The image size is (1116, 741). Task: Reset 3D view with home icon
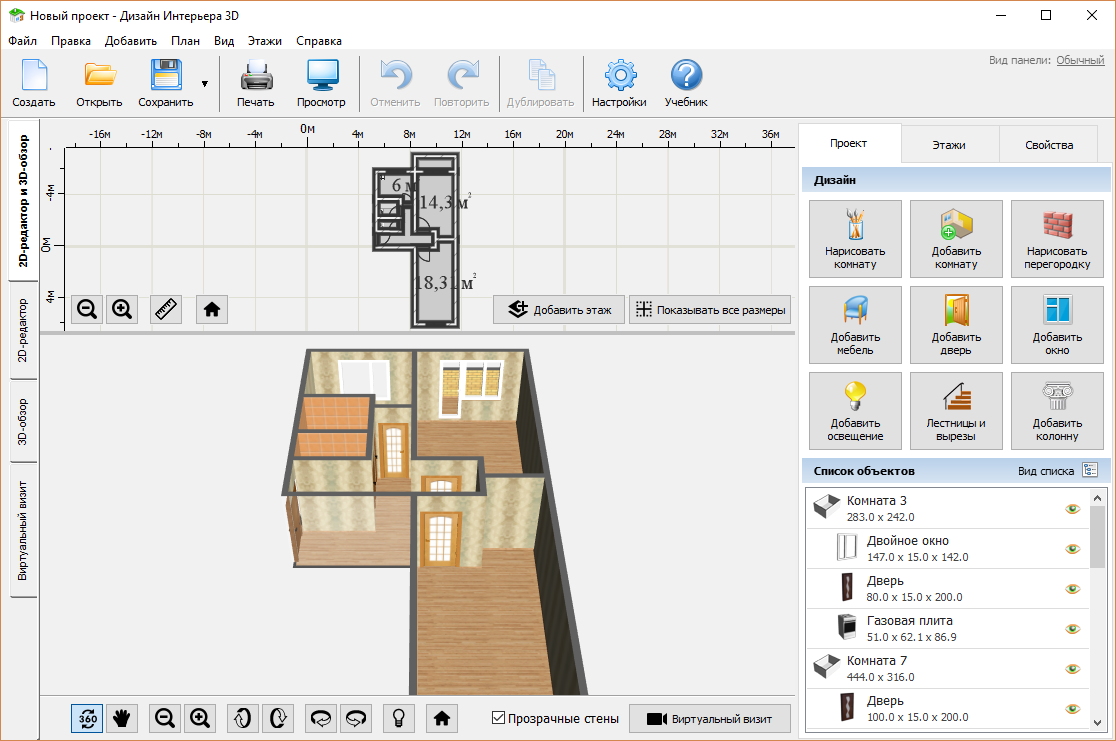442,718
